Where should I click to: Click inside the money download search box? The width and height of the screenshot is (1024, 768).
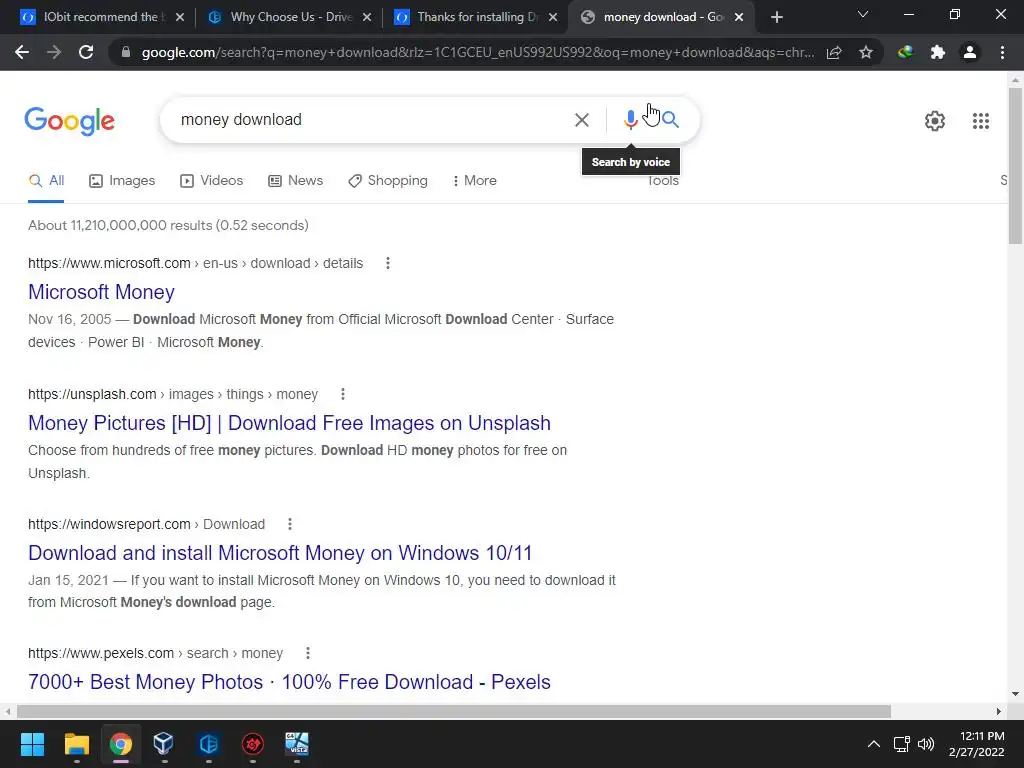pyautogui.click(x=372, y=120)
